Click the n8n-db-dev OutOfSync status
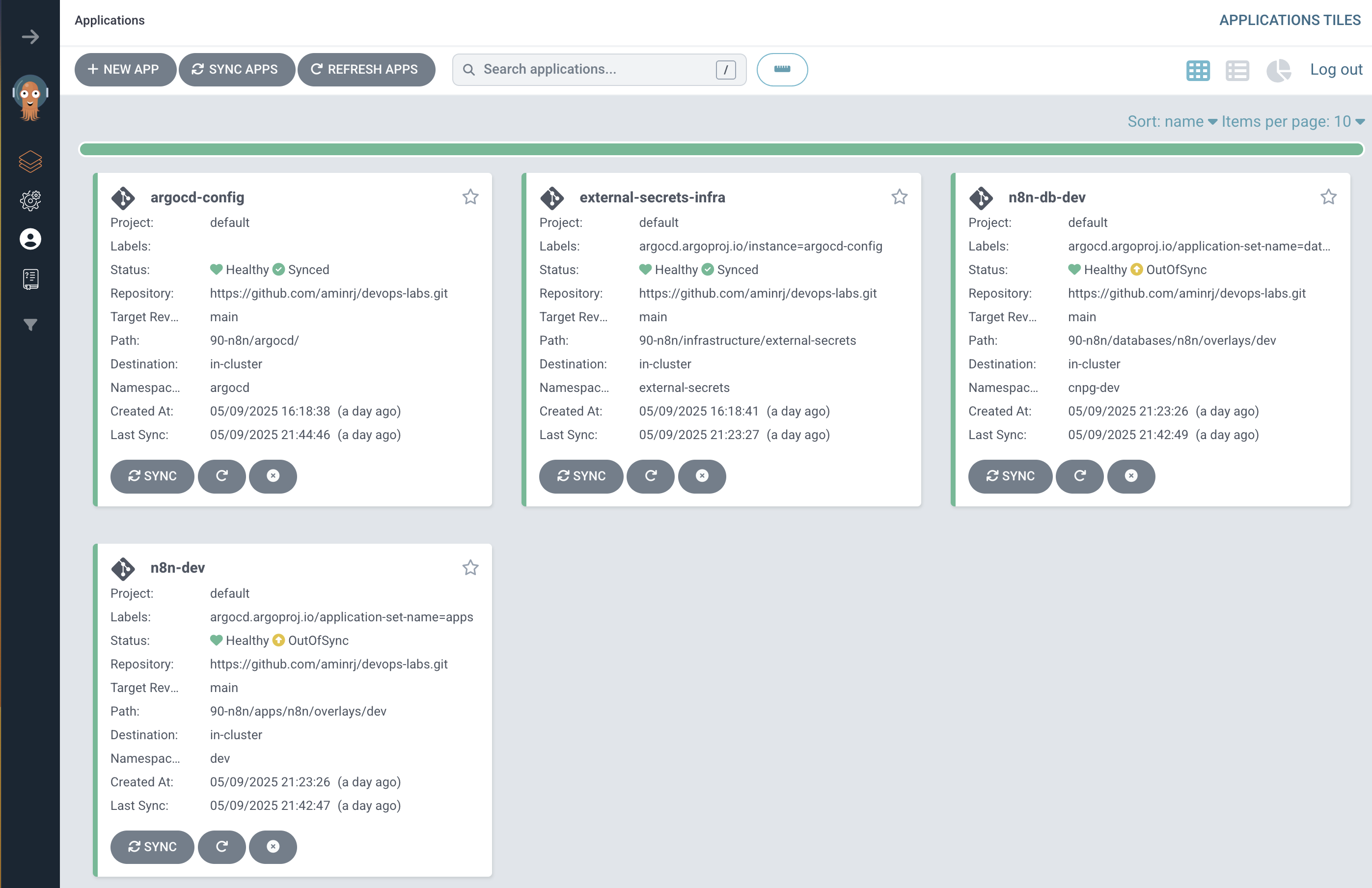 point(1169,269)
